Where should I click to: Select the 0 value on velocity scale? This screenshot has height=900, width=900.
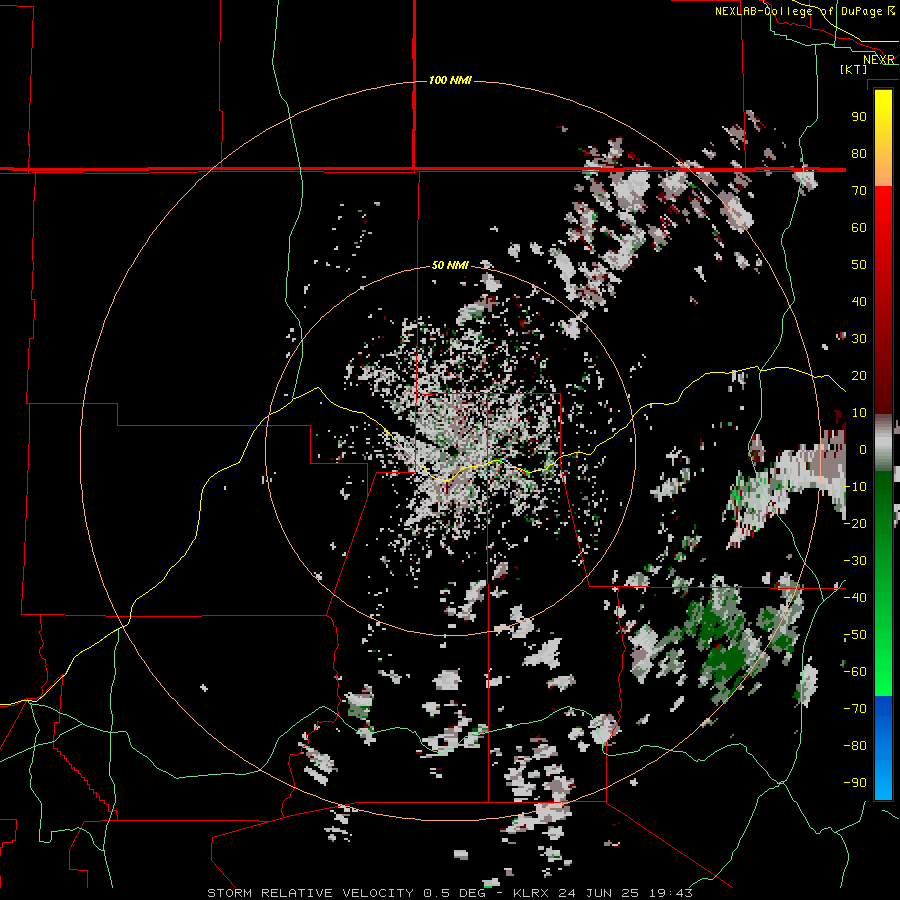(862, 449)
